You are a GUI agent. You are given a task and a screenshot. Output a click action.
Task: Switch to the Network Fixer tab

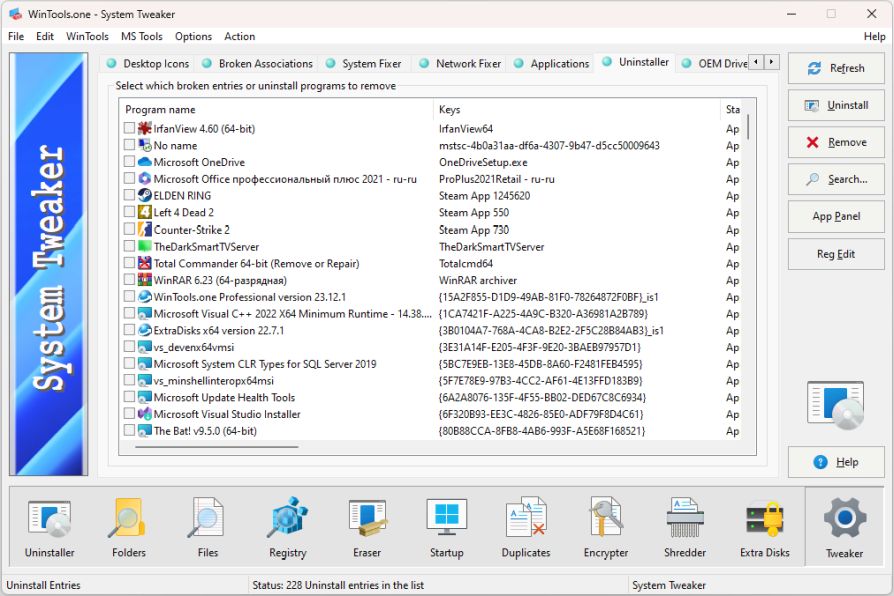pos(460,63)
